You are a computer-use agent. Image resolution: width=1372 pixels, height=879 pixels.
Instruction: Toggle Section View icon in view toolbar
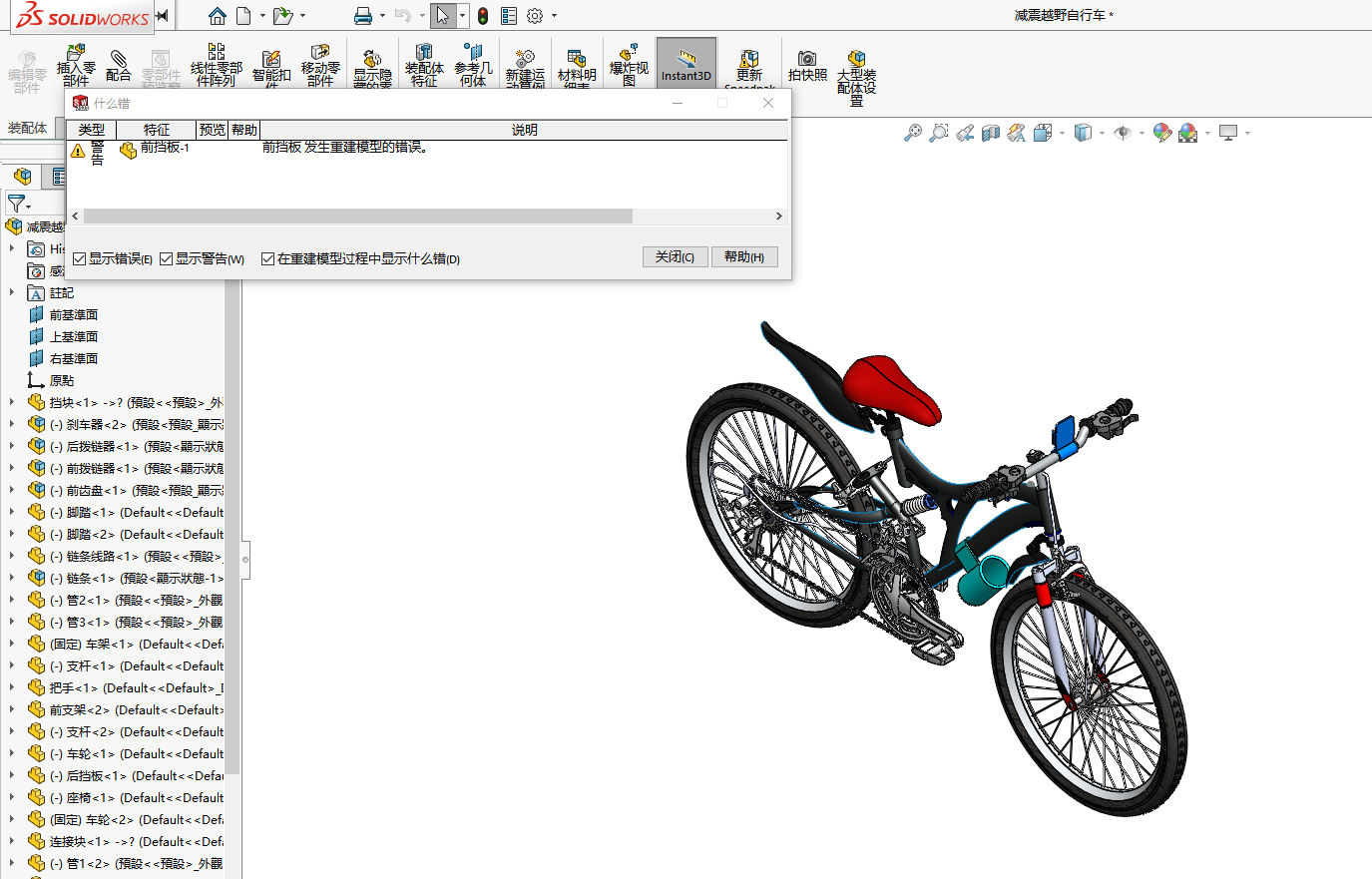(991, 133)
